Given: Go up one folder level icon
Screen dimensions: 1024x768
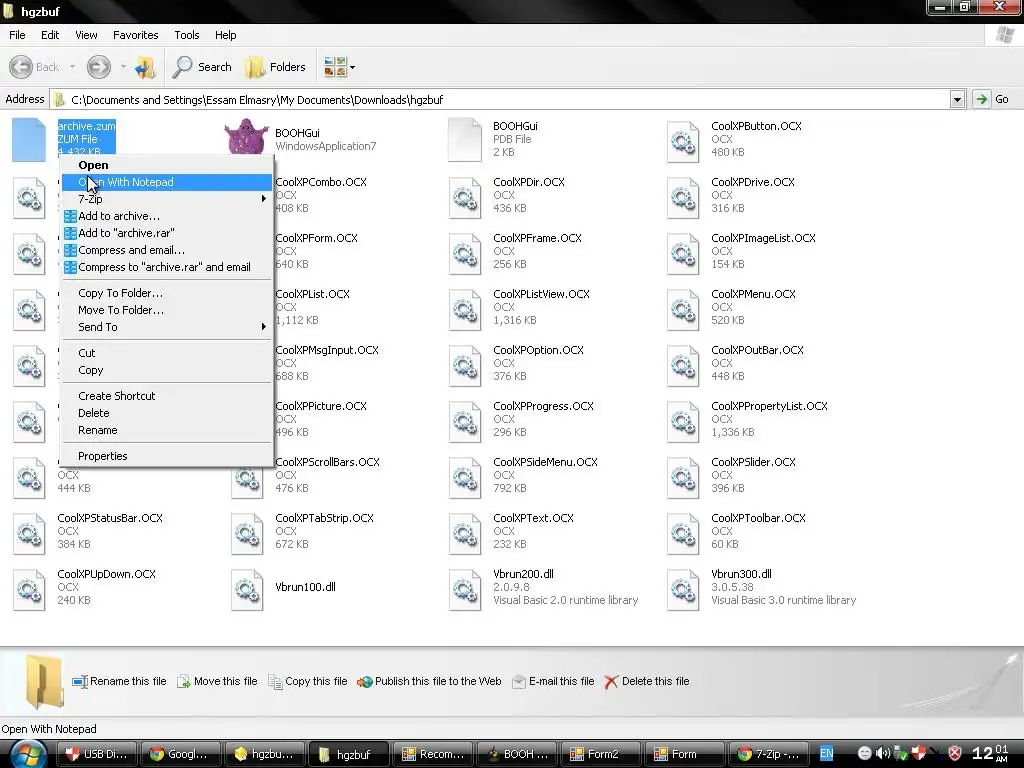Looking at the screenshot, I should (145, 67).
